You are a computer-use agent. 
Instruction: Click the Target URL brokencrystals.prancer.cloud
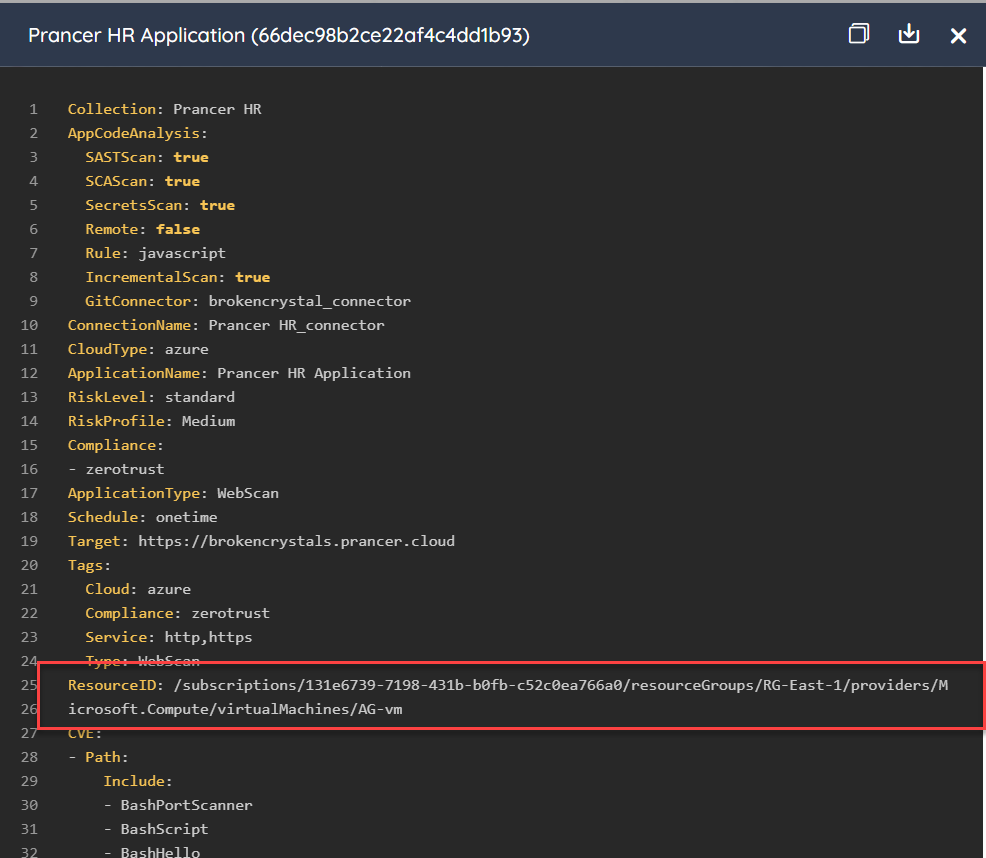(296, 540)
